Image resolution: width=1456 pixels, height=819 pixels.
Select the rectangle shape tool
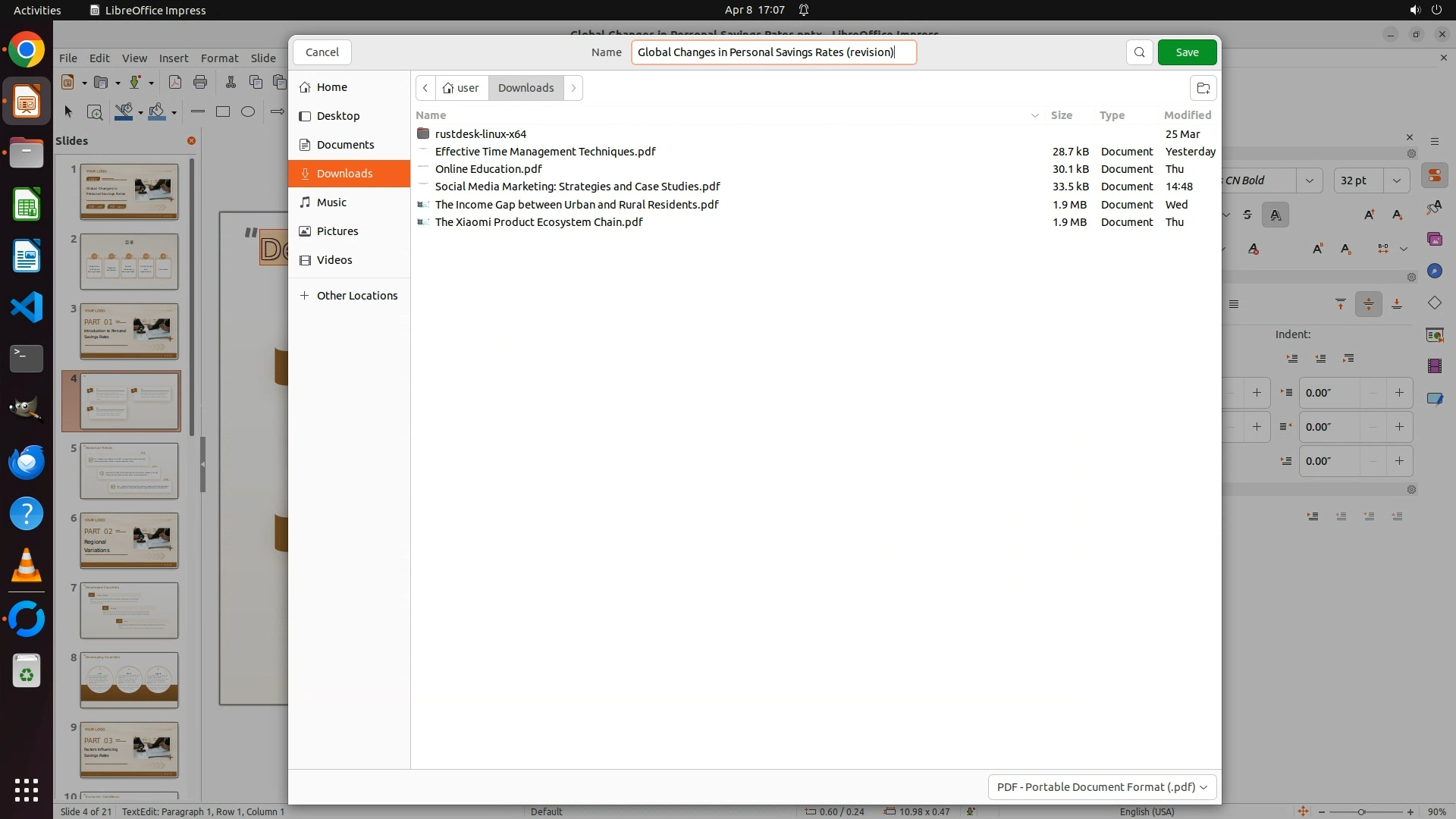coord(222,111)
